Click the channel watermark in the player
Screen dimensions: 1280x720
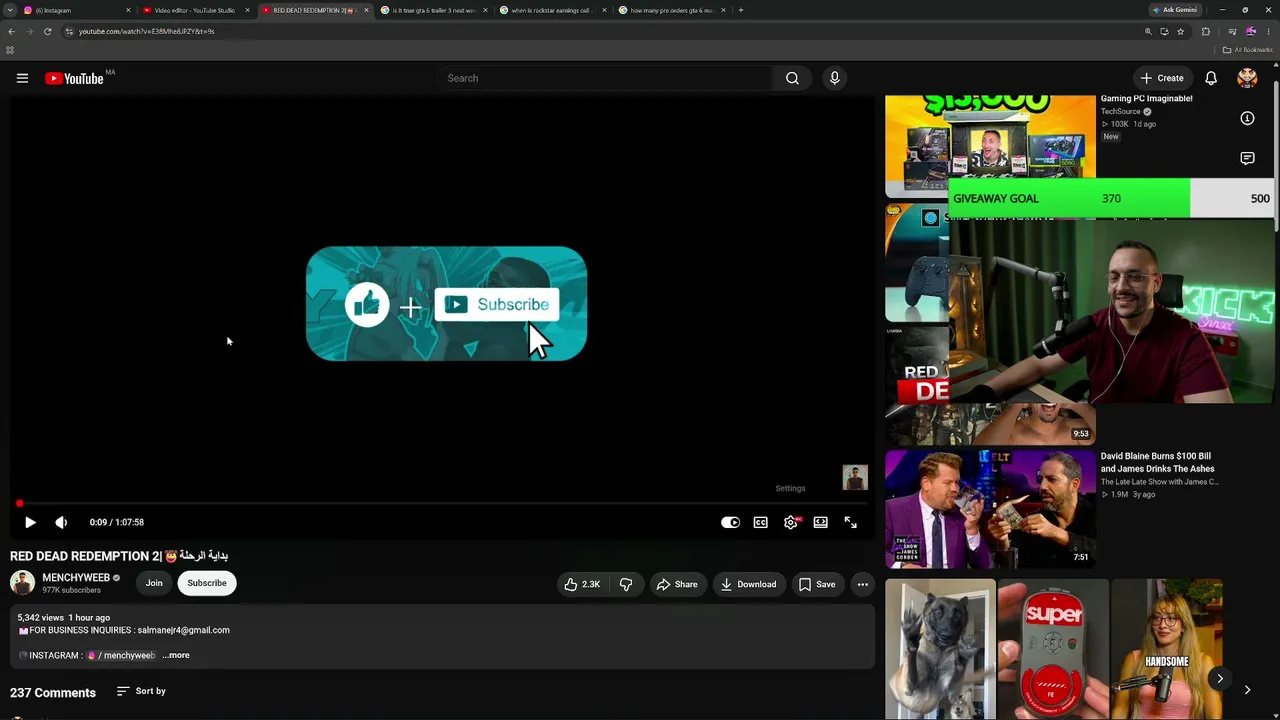click(x=855, y=477)
